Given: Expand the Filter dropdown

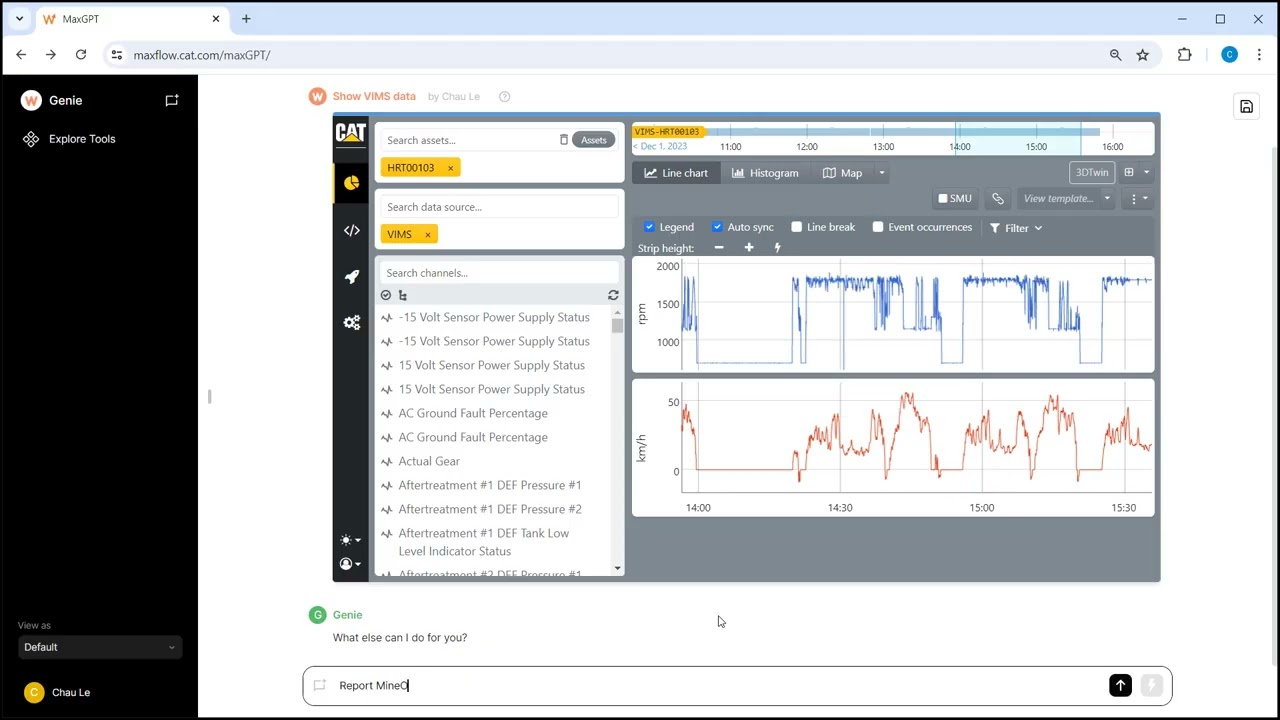Looking at the screenshot, I should pyautogui.click(x=1016, y=228).
